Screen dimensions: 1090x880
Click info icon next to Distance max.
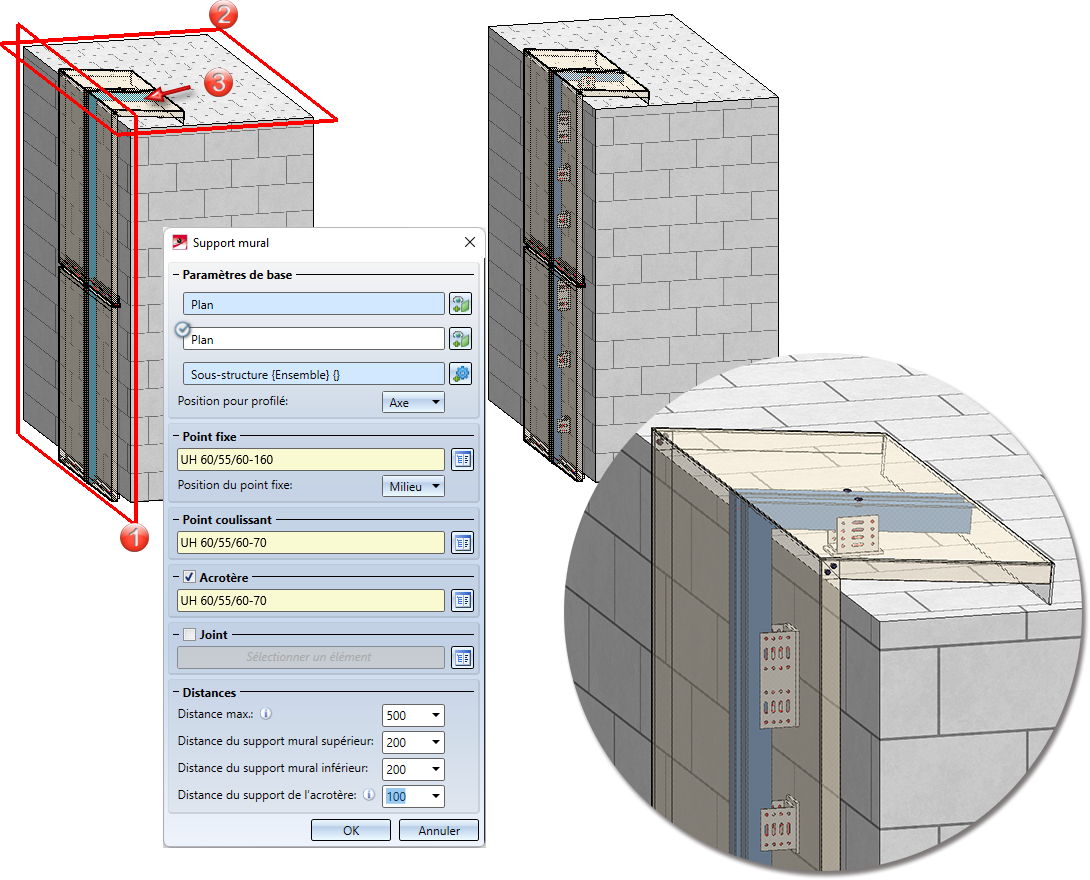[266, 714]
